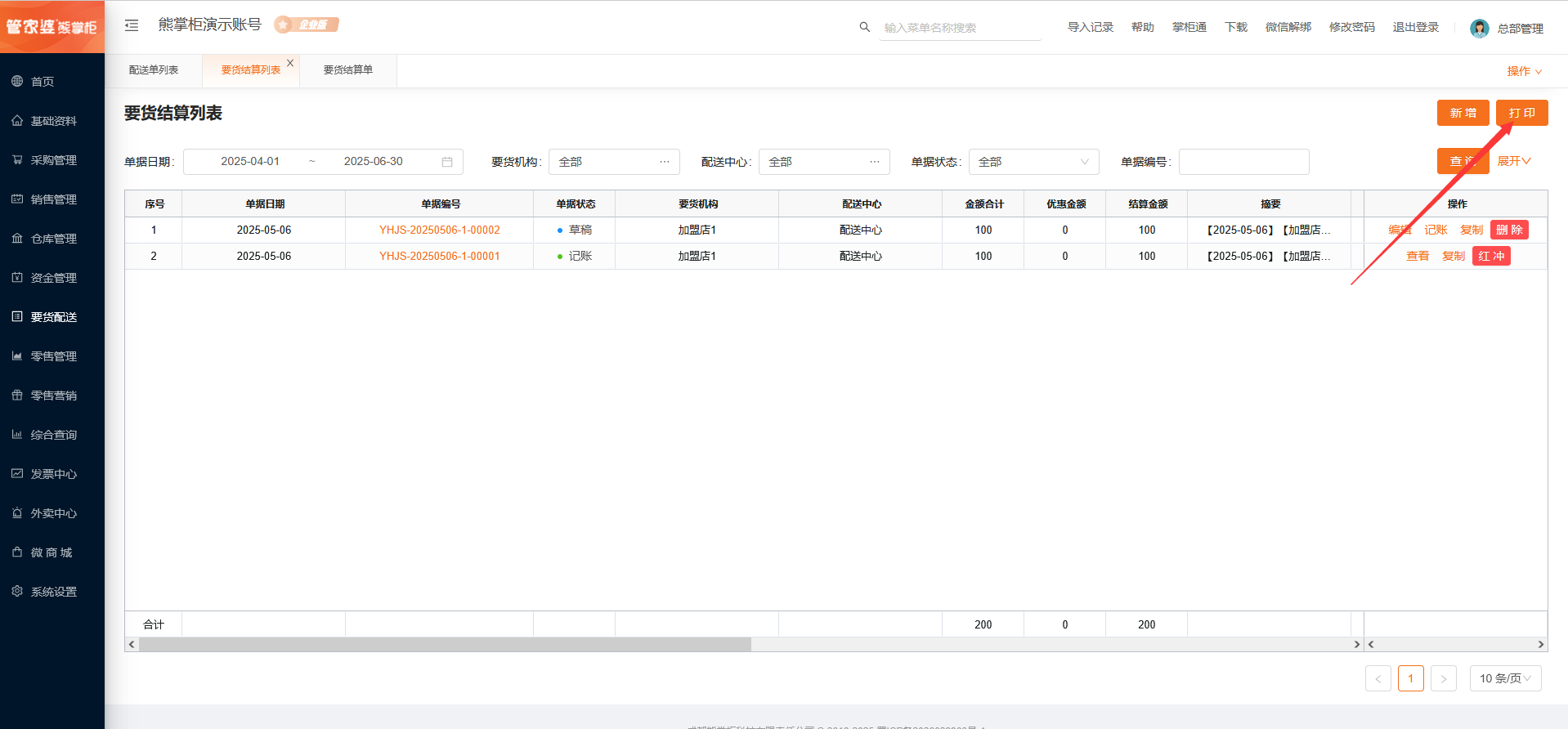Click 复制 in row 1
Viewport: 1568px width, 729px height.
coord(1472,230)
